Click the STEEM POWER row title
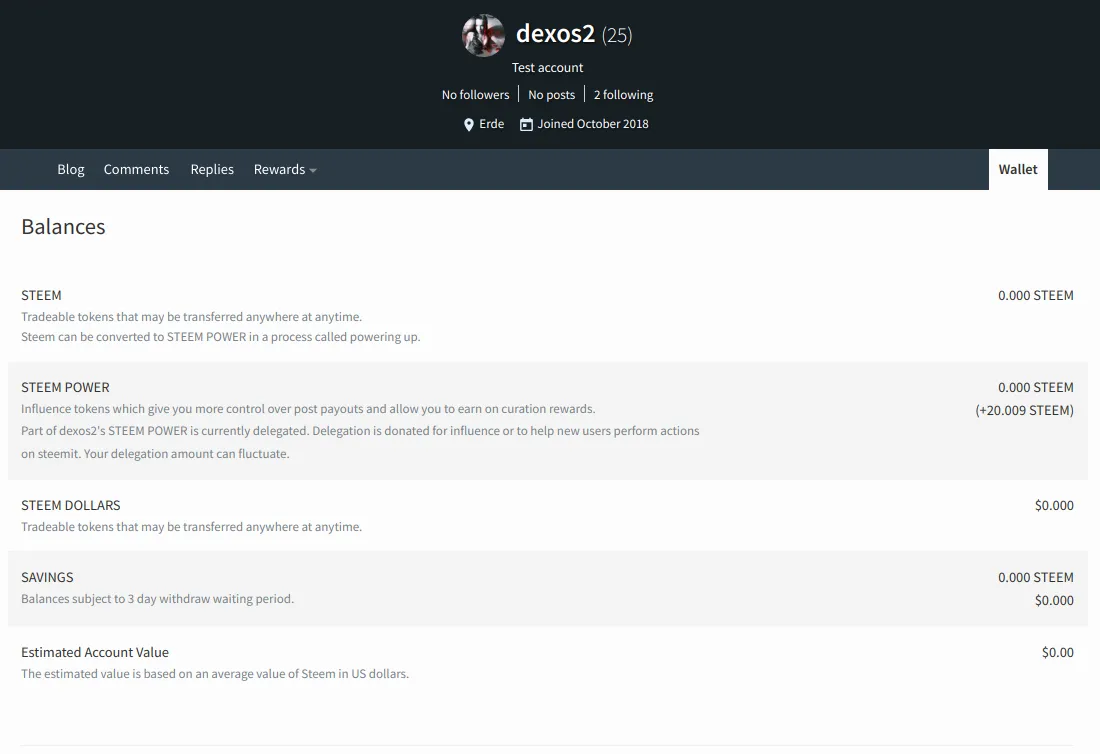Screen dimensions: 1100x754 pyautogui.click(x=65, y=387)
